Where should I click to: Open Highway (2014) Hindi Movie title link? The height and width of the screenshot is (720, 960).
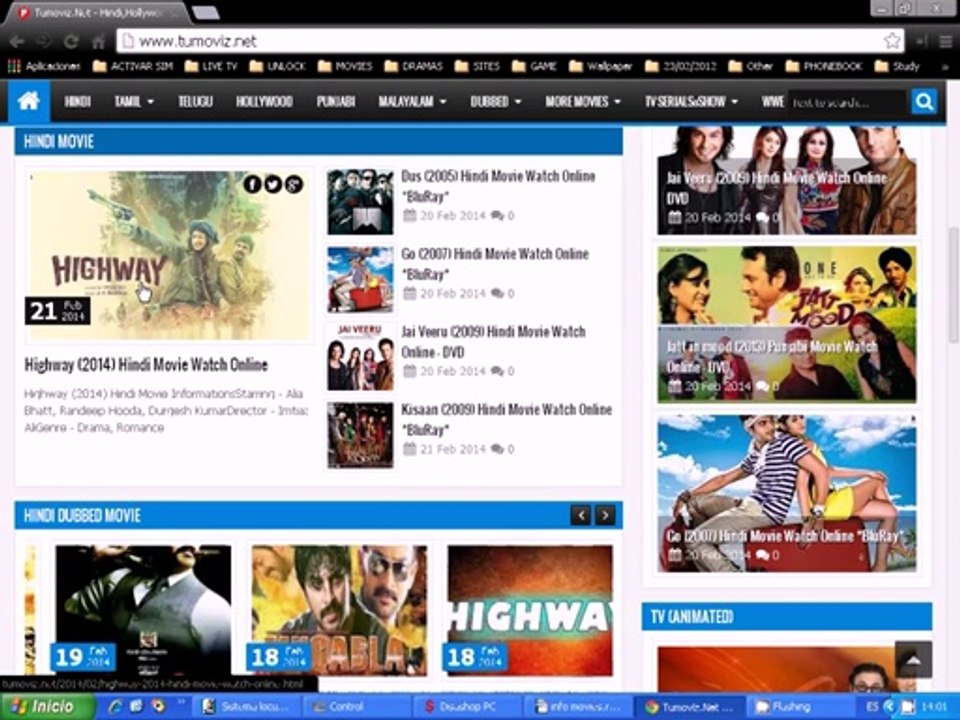click(x=146, y=365)
